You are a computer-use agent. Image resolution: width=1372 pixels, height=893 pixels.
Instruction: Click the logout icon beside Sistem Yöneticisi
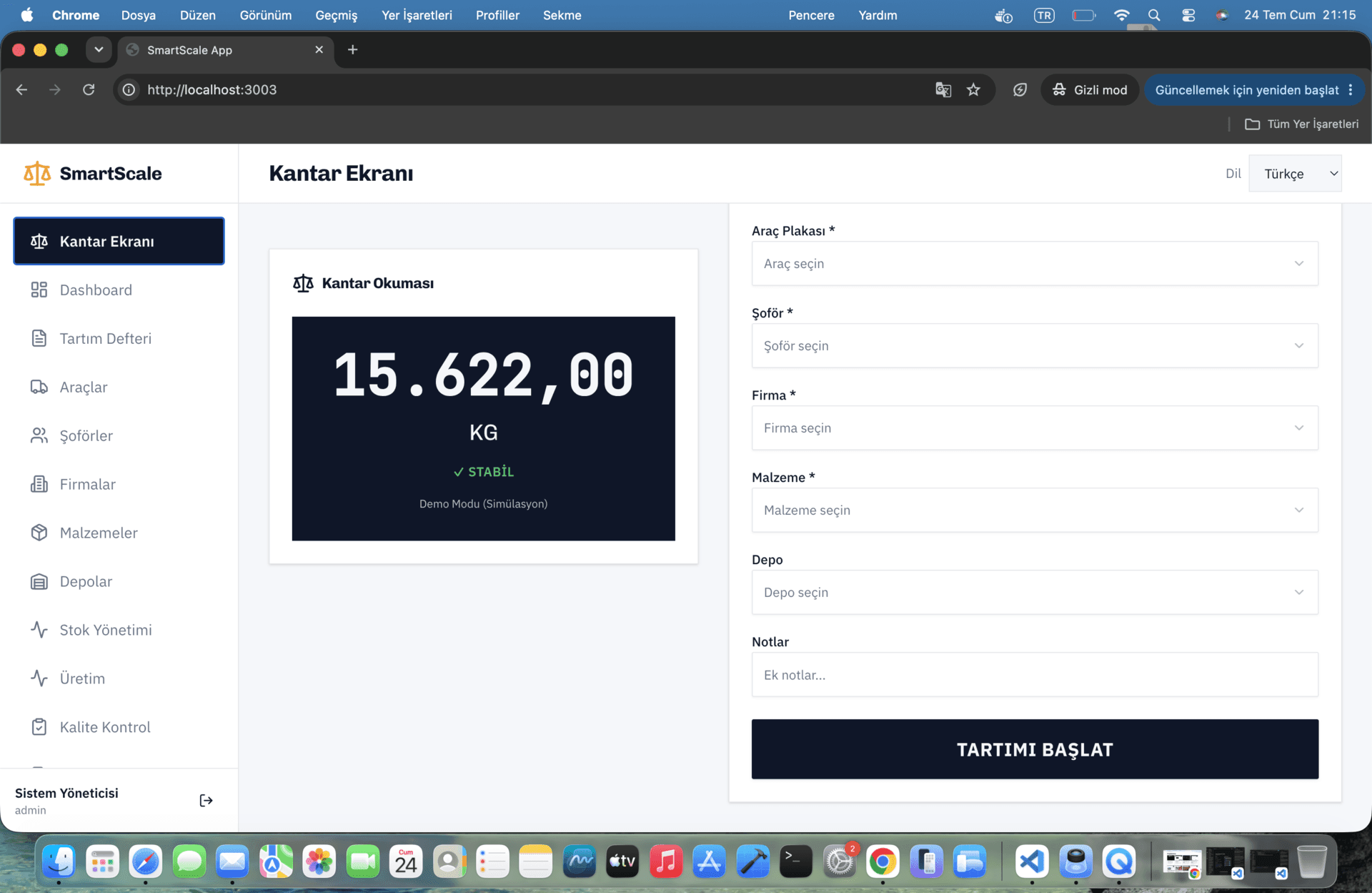[x=206, y=800]
